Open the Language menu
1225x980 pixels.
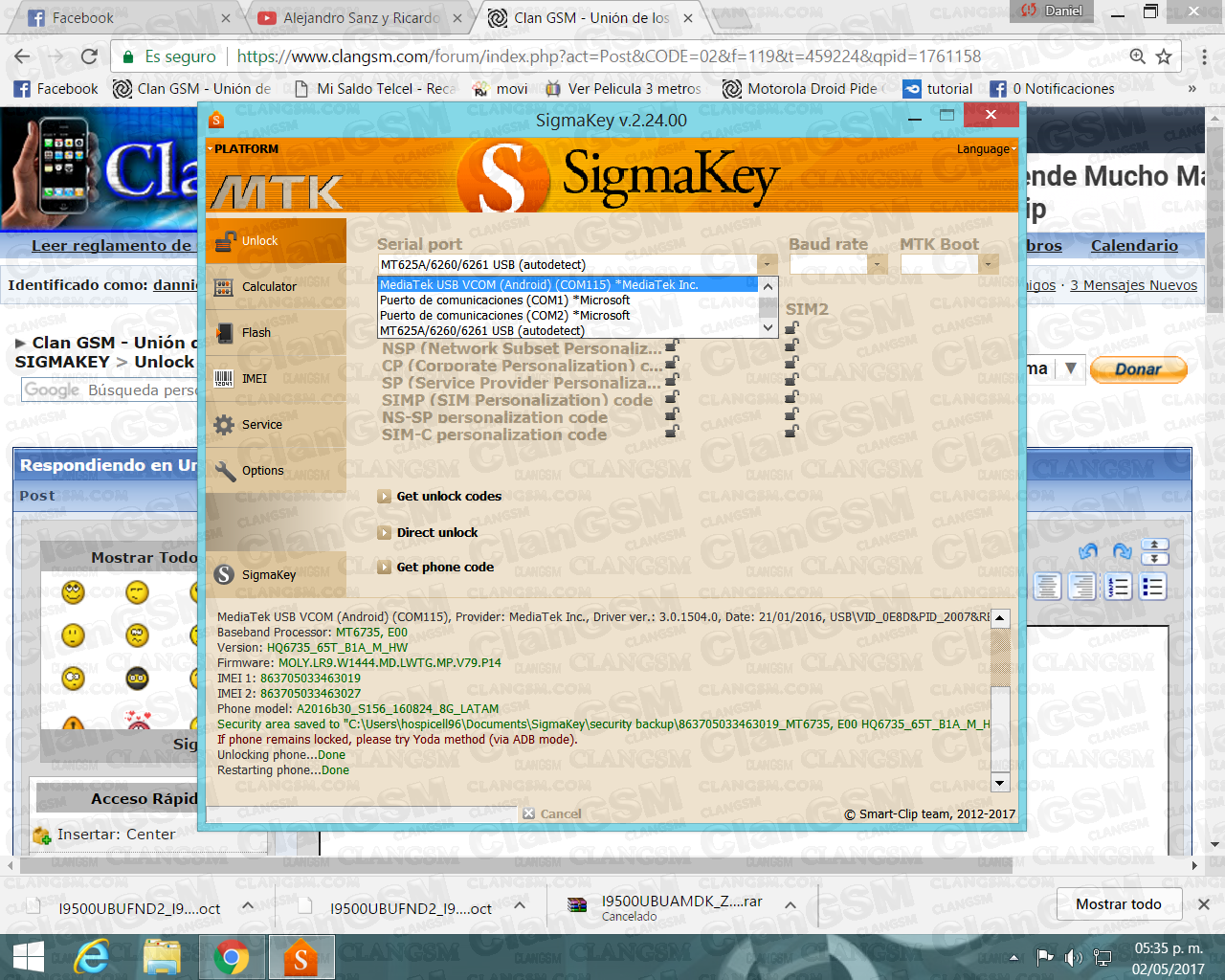pos(986,149)
